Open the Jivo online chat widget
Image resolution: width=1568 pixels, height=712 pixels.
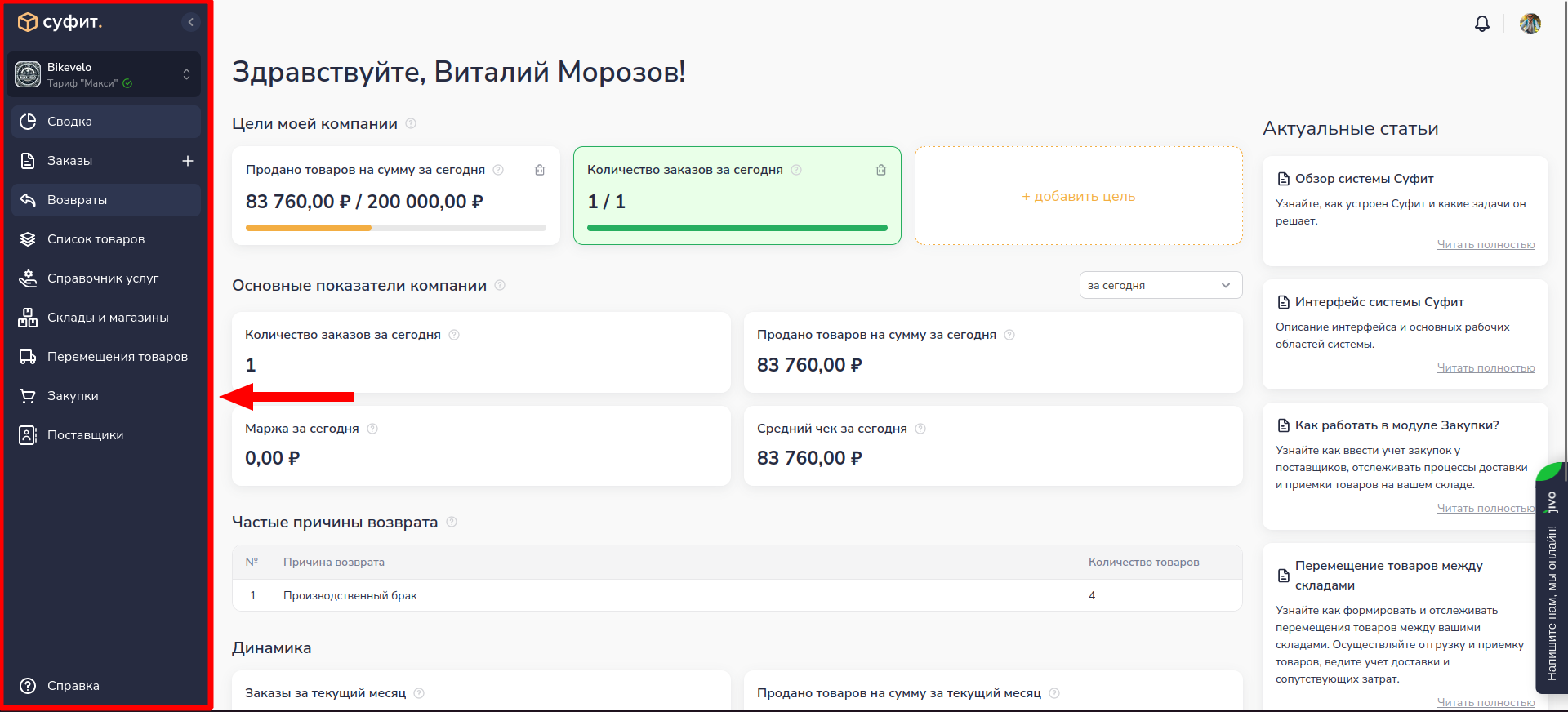[x=1552, y=580]
